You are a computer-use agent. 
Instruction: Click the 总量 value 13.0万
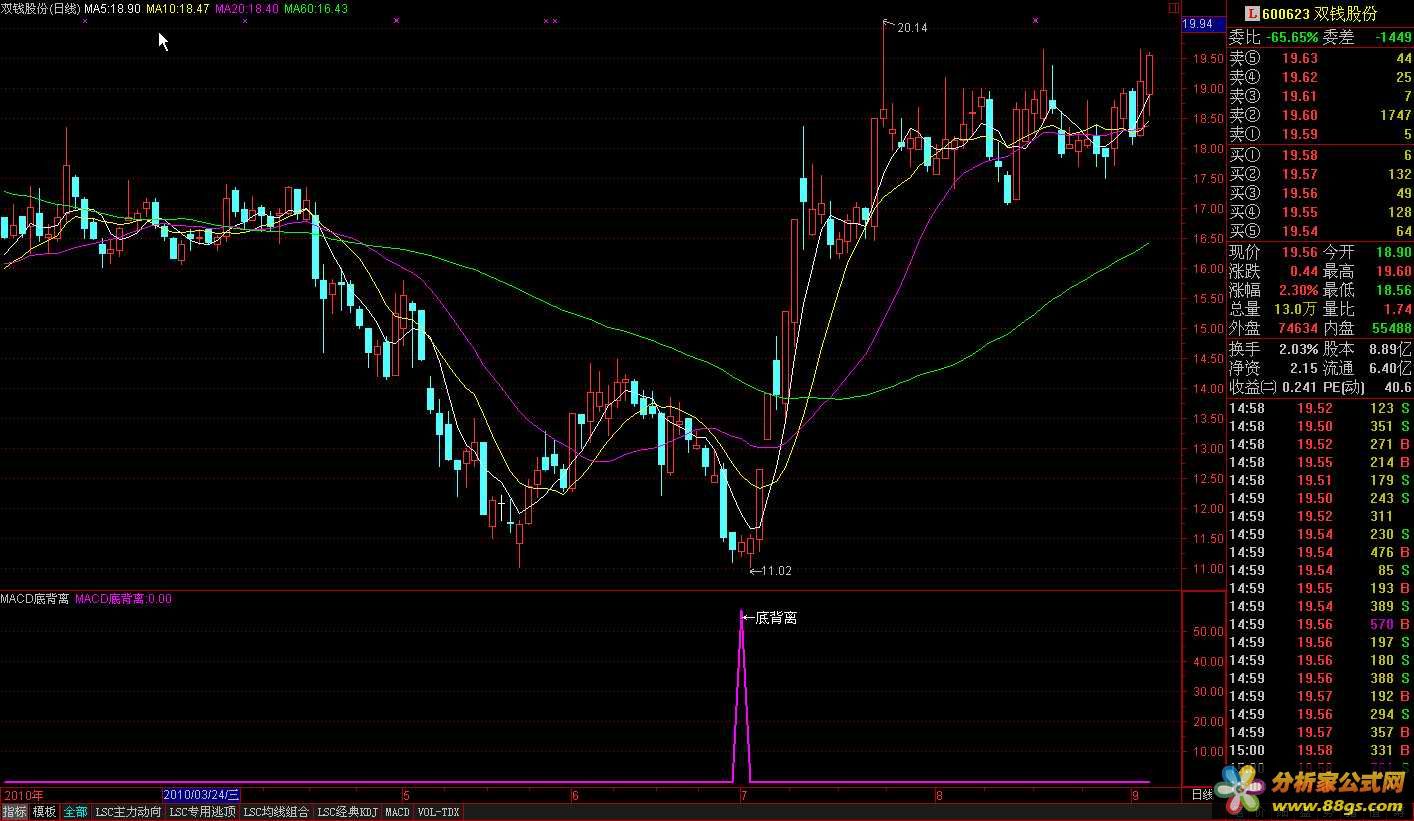pyautogui.click(x=1295, y=309)
